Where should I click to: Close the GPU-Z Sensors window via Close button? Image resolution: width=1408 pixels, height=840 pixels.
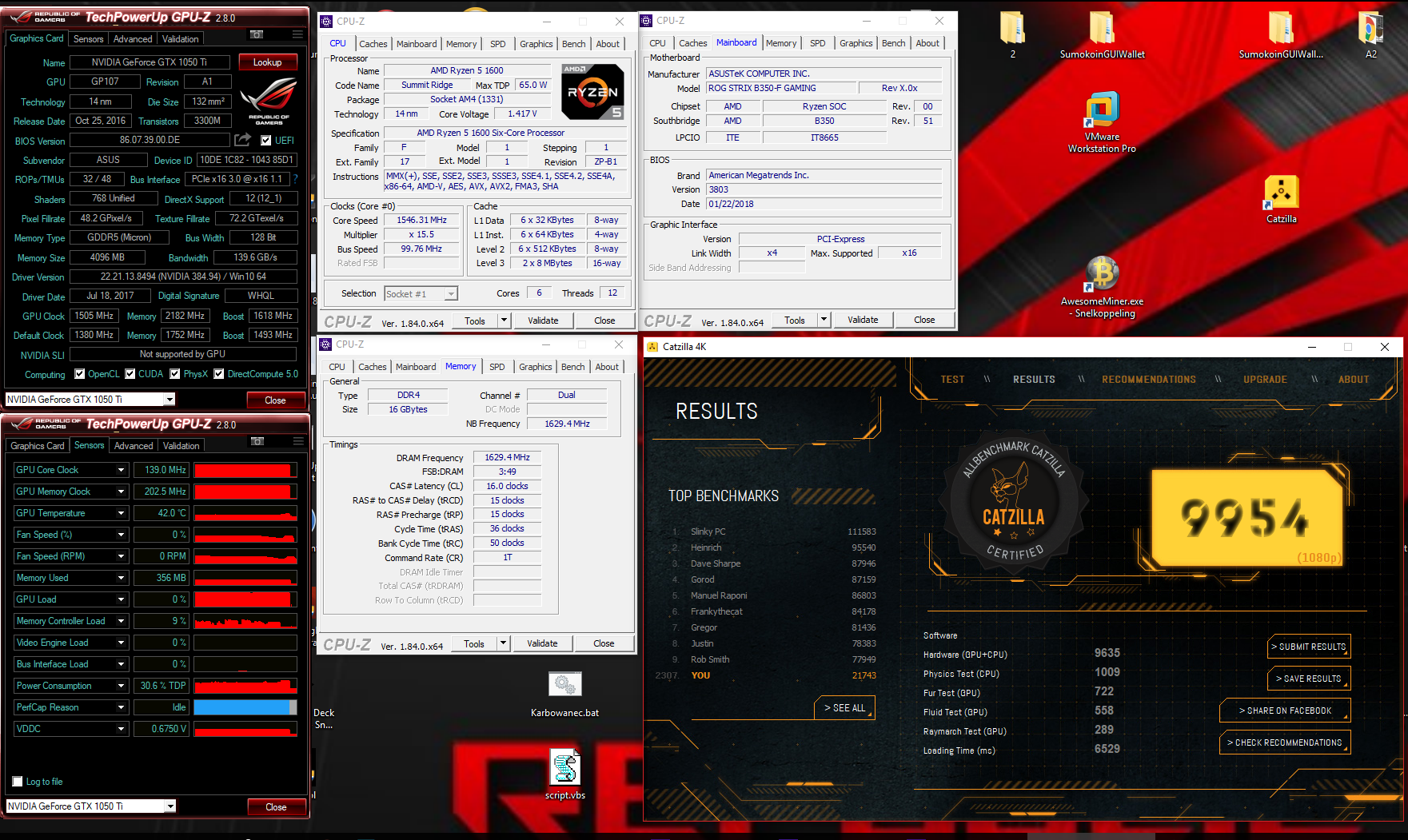[x=276, y=806]
